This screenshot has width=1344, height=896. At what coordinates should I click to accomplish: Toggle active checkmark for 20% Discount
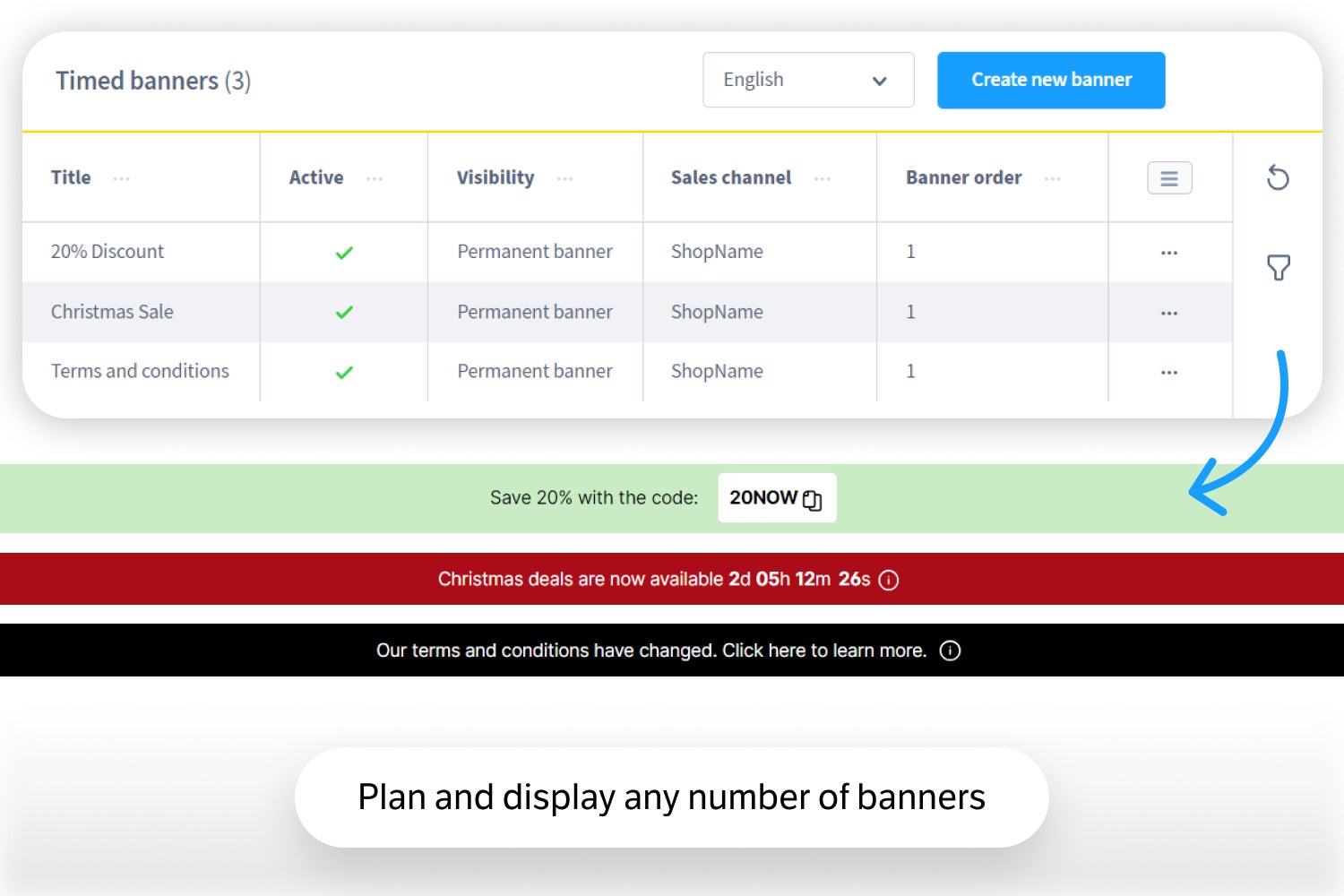point(344,253)
